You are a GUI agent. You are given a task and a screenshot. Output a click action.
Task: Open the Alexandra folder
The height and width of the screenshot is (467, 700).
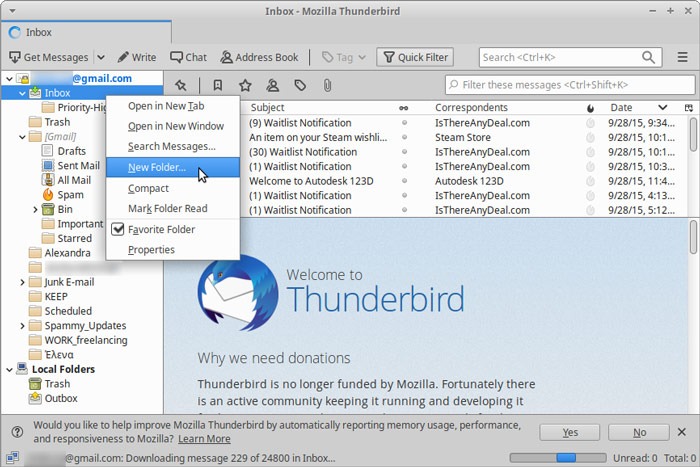67,253
